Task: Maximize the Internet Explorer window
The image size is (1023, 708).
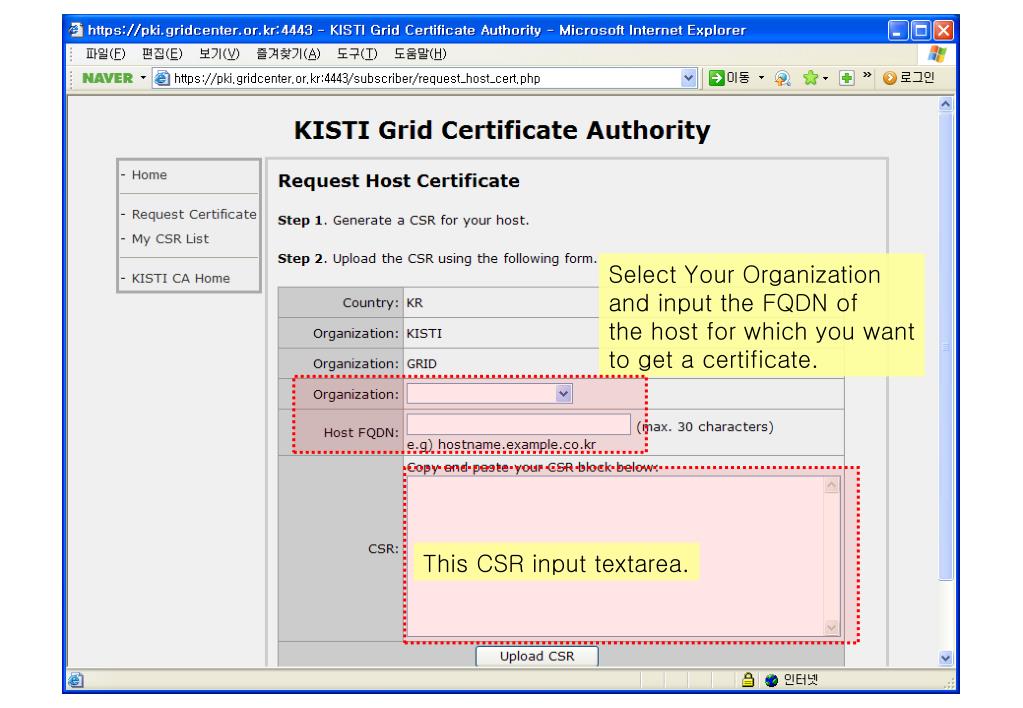Action: click(921, 30)
